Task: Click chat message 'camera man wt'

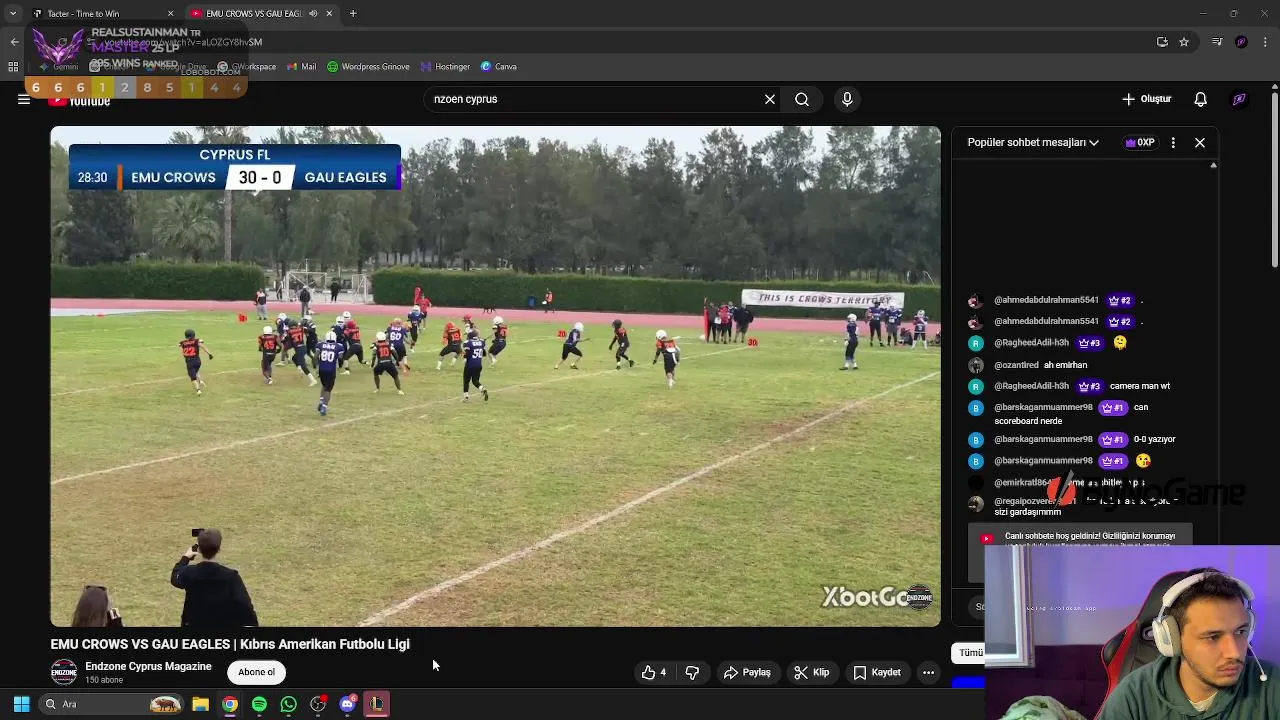Action: 1139,386
